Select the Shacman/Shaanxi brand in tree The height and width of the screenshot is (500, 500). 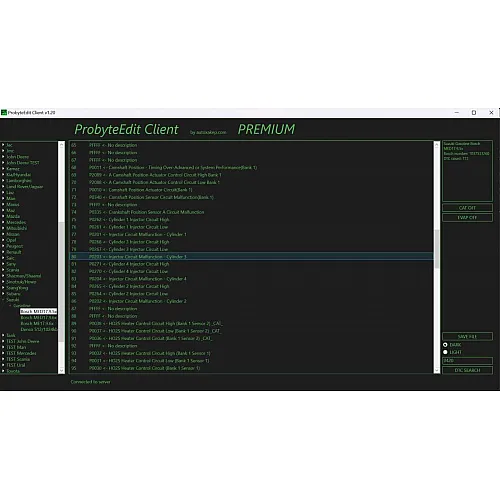point(24,276)
